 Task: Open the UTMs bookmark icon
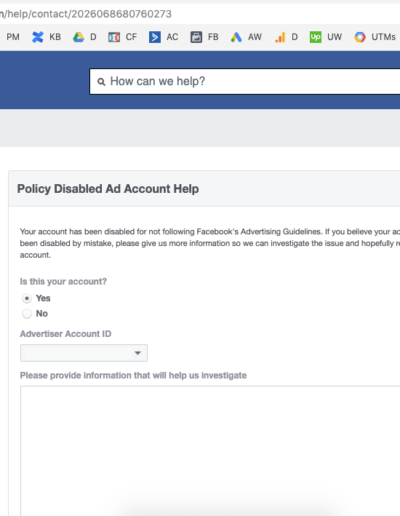tap(360, 37)
